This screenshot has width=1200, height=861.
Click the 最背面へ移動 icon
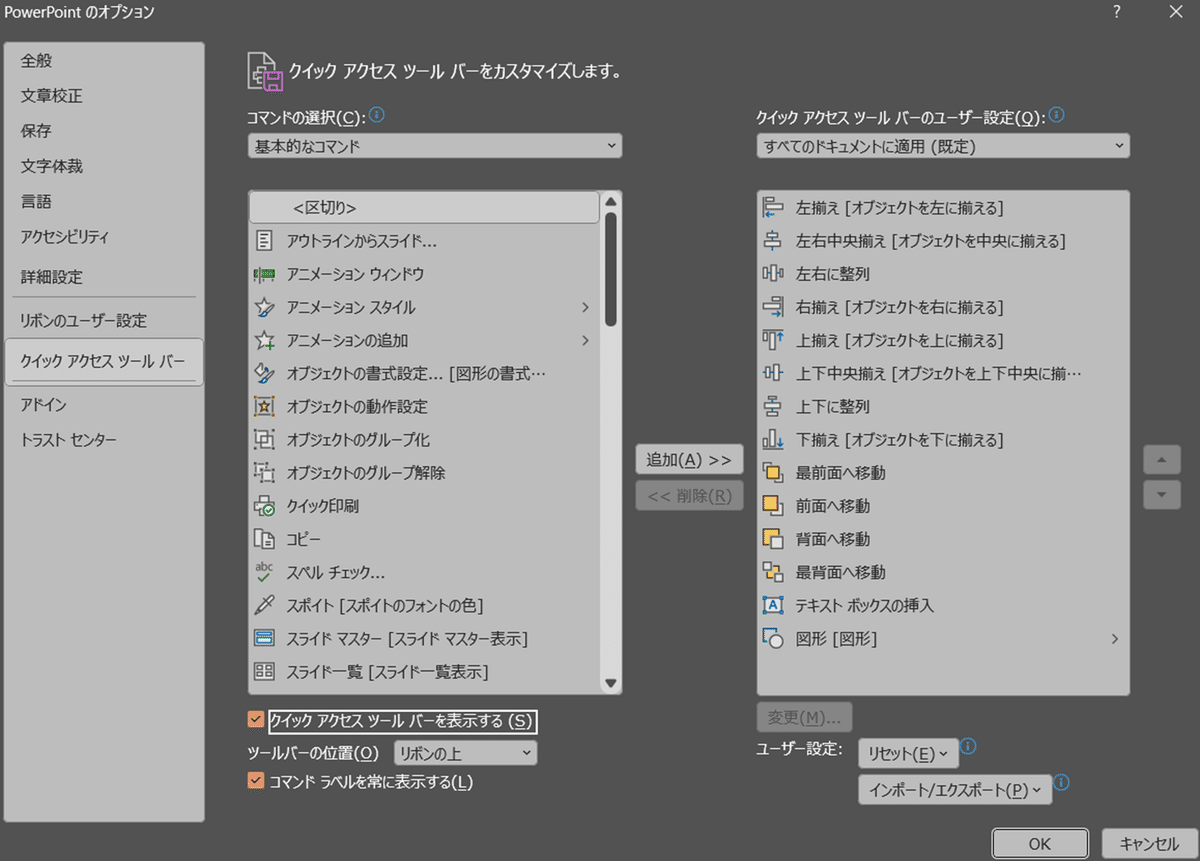773,572
